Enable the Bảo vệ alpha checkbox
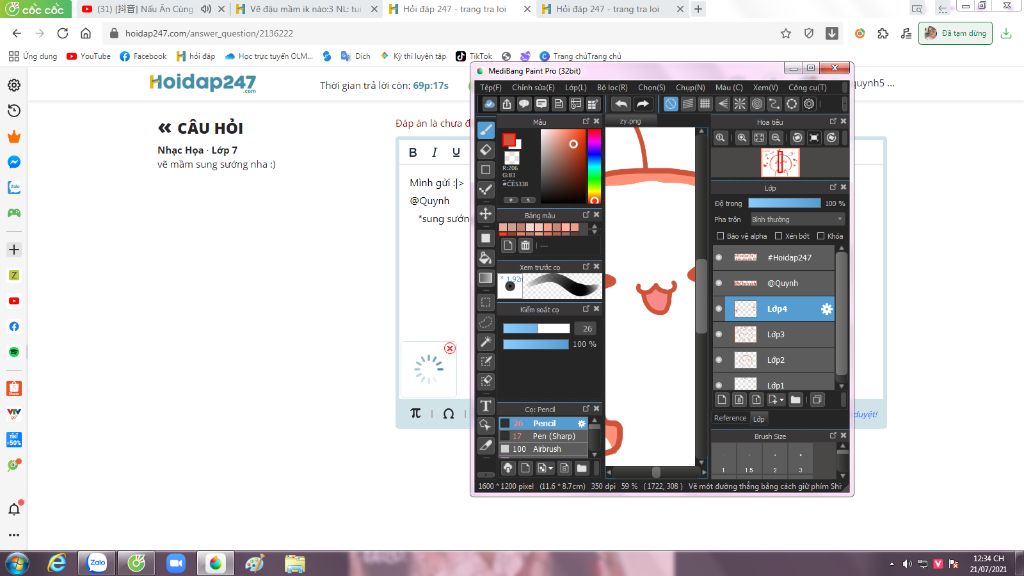Viewport: 1024px width, 576px height. pos(720,236)
